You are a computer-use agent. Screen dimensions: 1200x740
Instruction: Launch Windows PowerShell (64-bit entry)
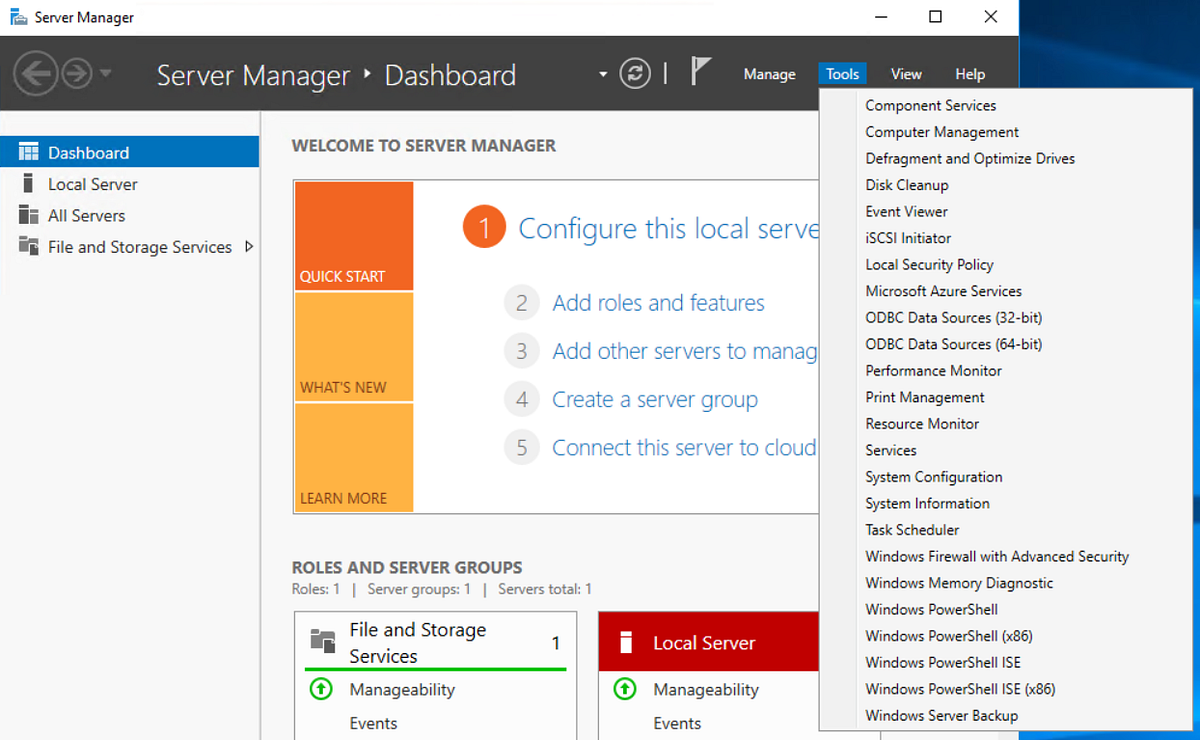(932, 609)
